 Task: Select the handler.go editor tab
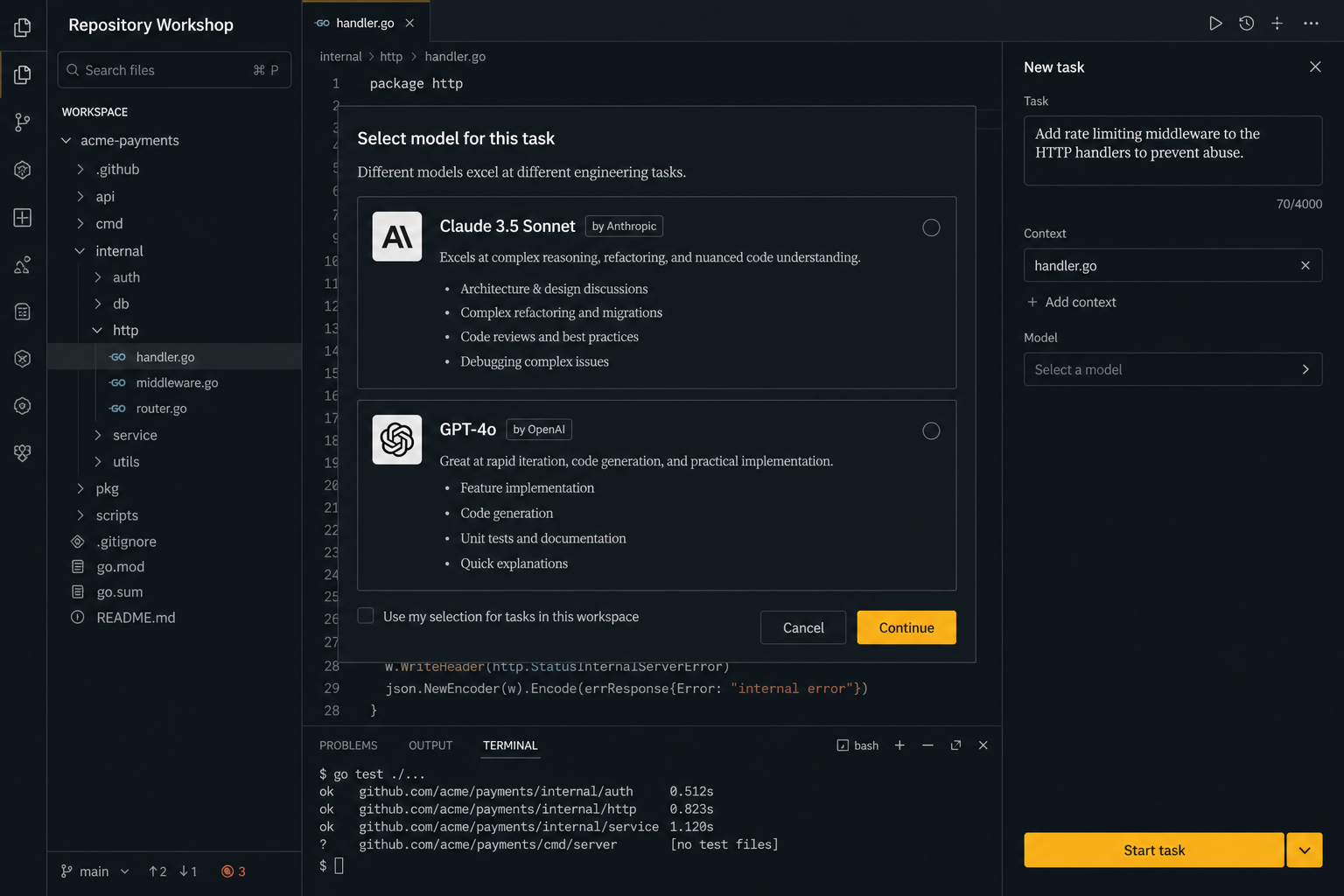pyautogui.click(x=366, y=24)
